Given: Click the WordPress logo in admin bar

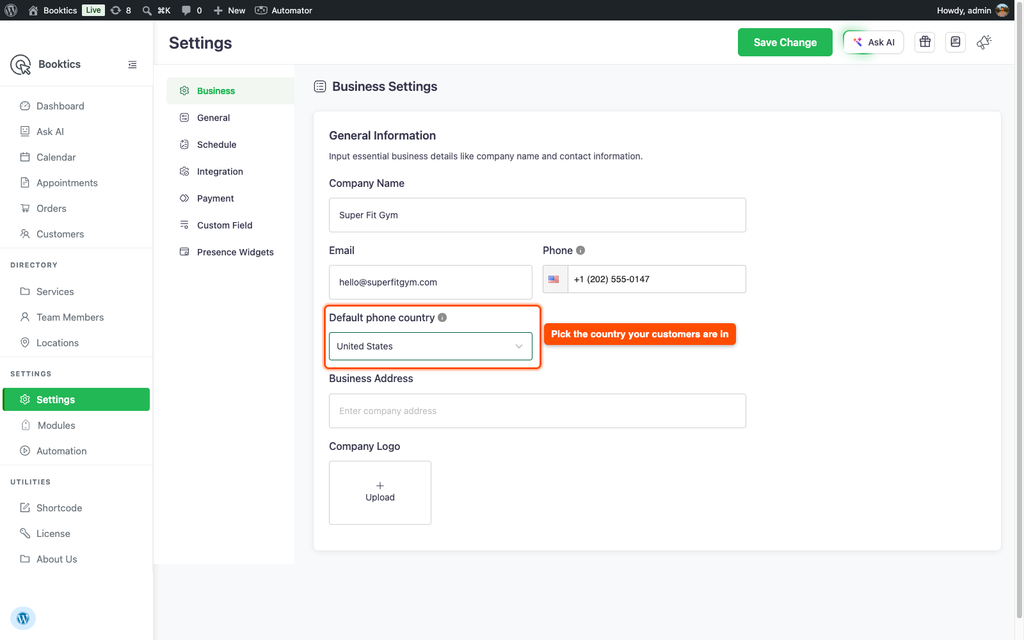Looking at the screenshot, I should 11,10.
